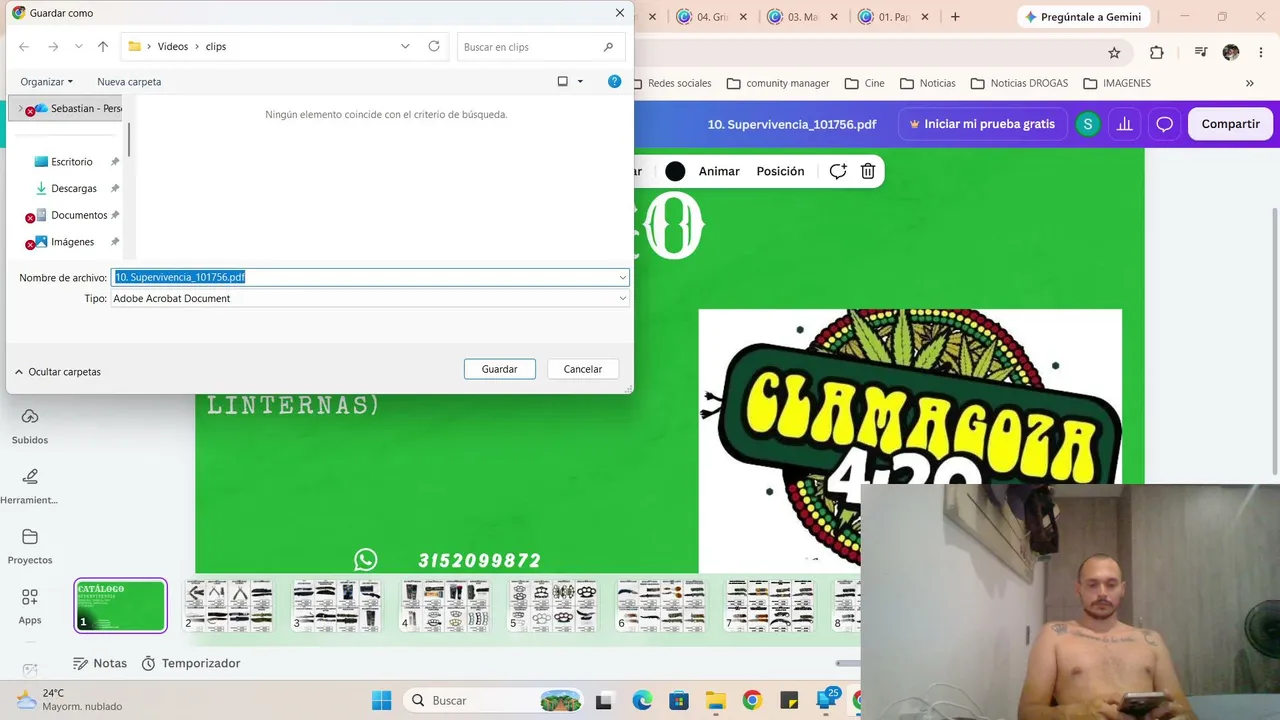Collapse folders with Ocultar carpetas
1280x720 pixels.
point(57,372)
